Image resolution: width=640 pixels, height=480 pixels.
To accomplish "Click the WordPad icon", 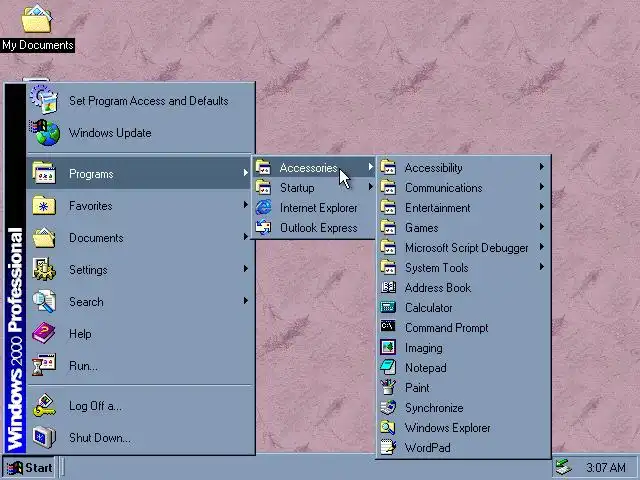I will 388,447.
